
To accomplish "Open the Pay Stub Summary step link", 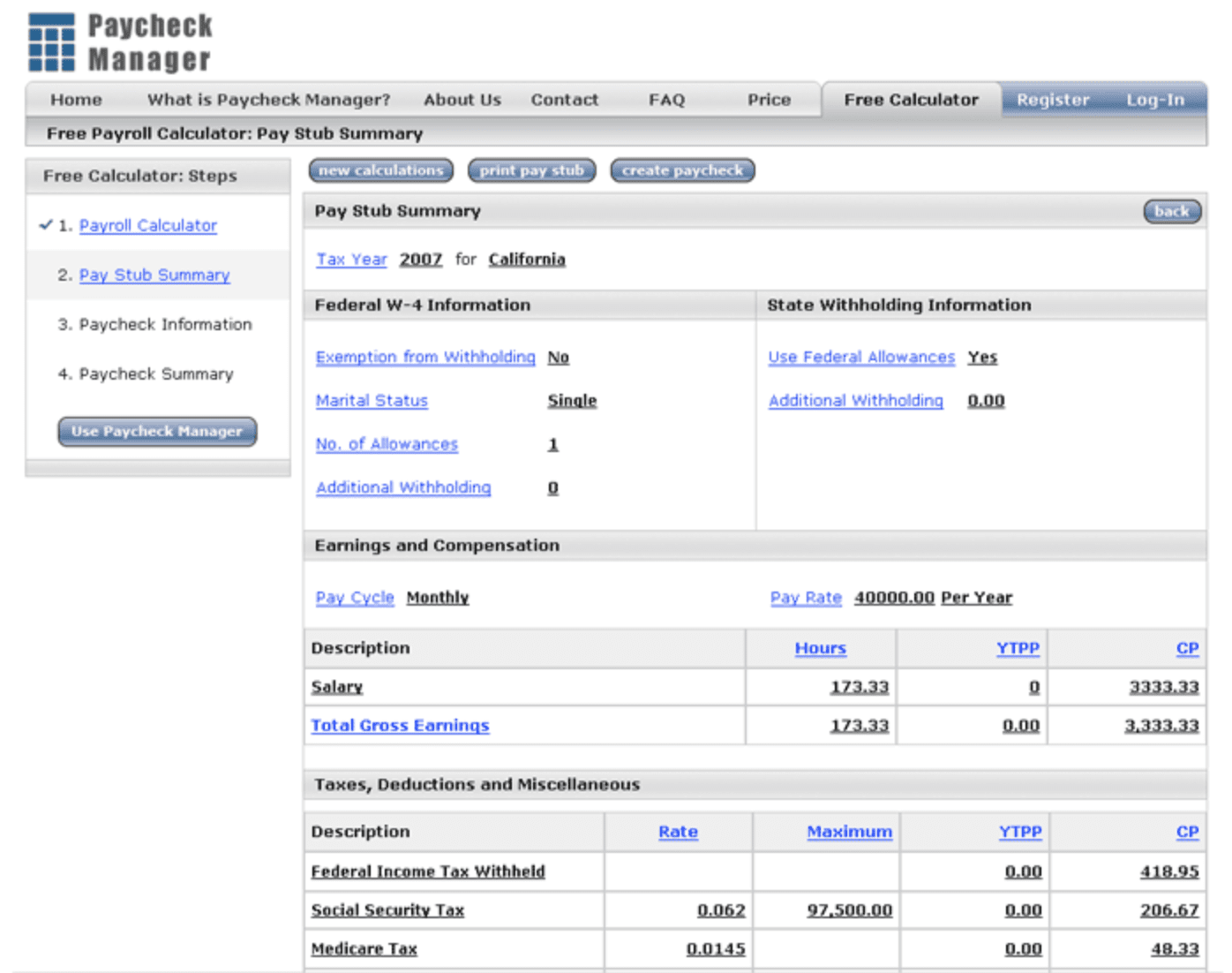I will click(154, 275).
